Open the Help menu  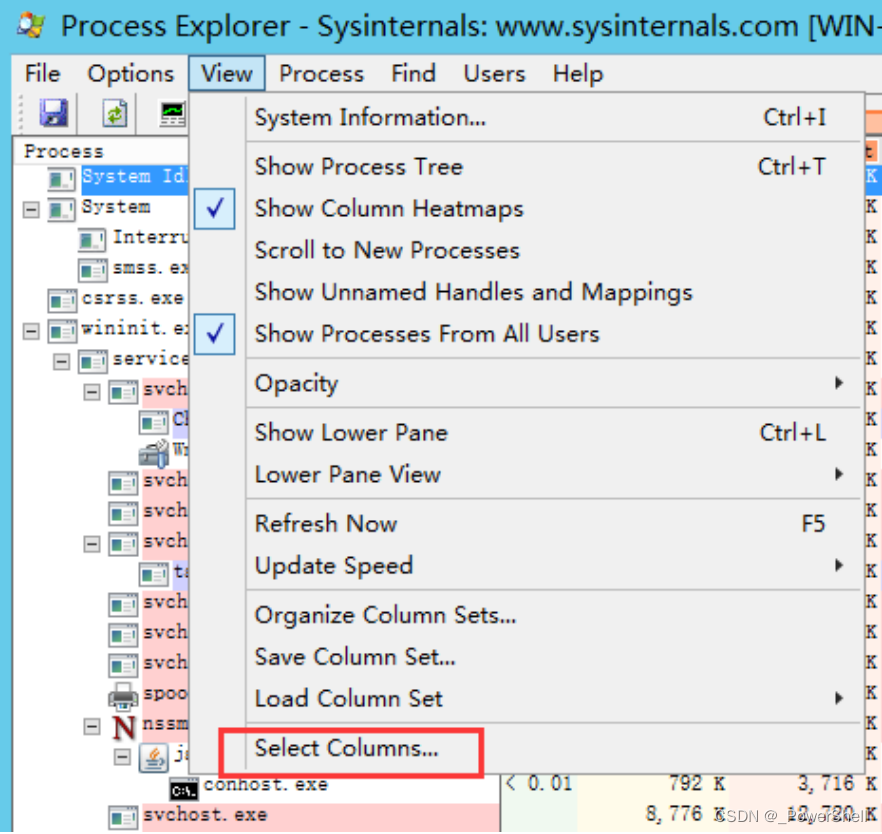pos(578,74)
